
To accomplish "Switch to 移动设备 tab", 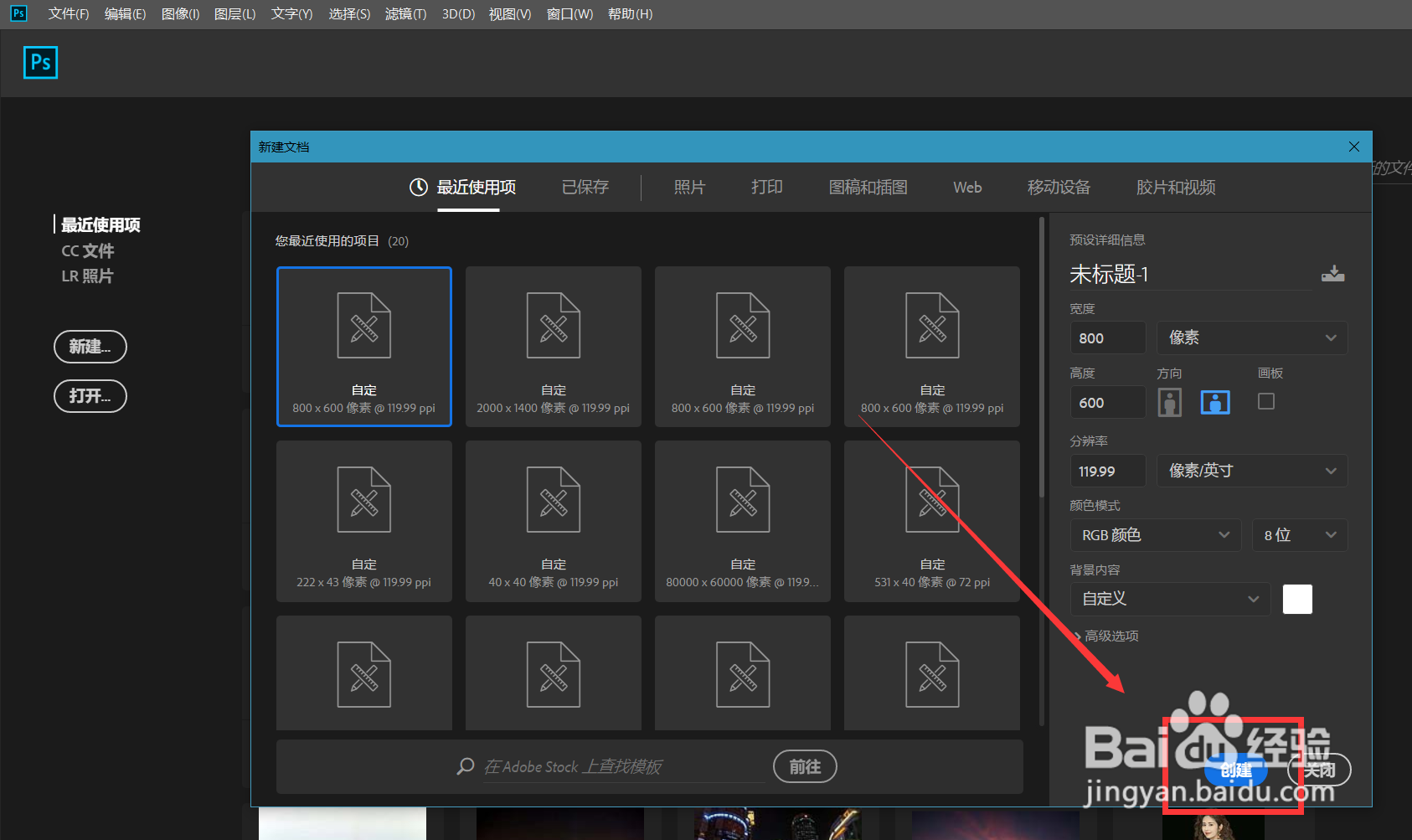I will [x=1059, y=187].
